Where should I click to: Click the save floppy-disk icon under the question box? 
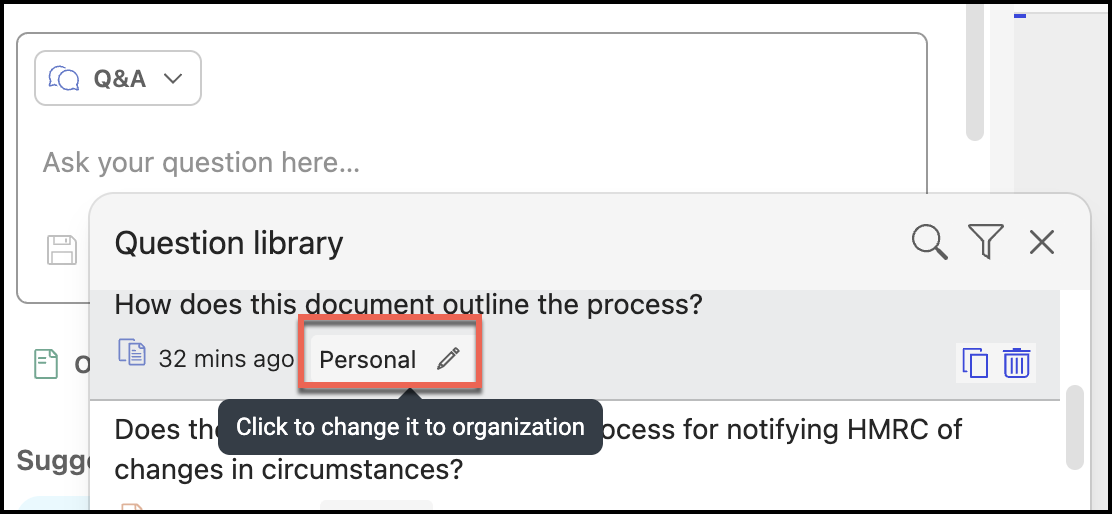62,250
